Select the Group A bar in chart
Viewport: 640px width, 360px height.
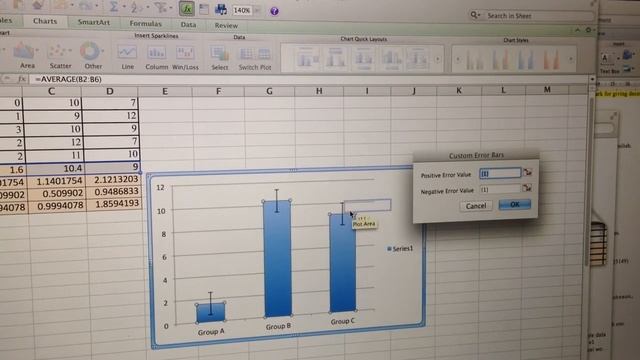coord(211,313)
